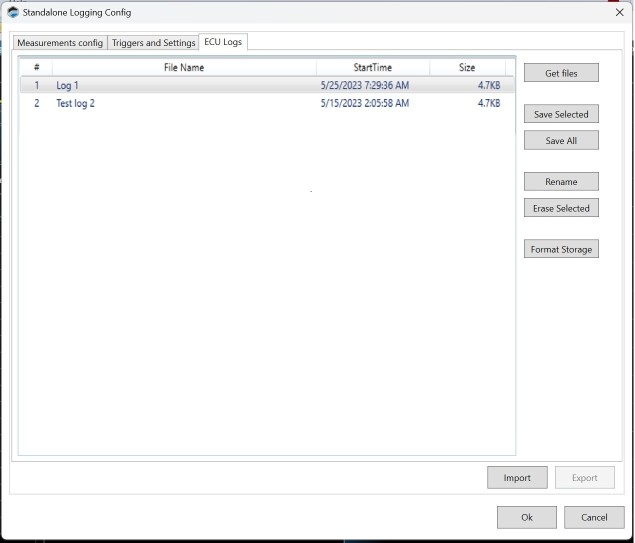Select the ECU Logs tab
The image size is (635, 543).
coord(222,42)
